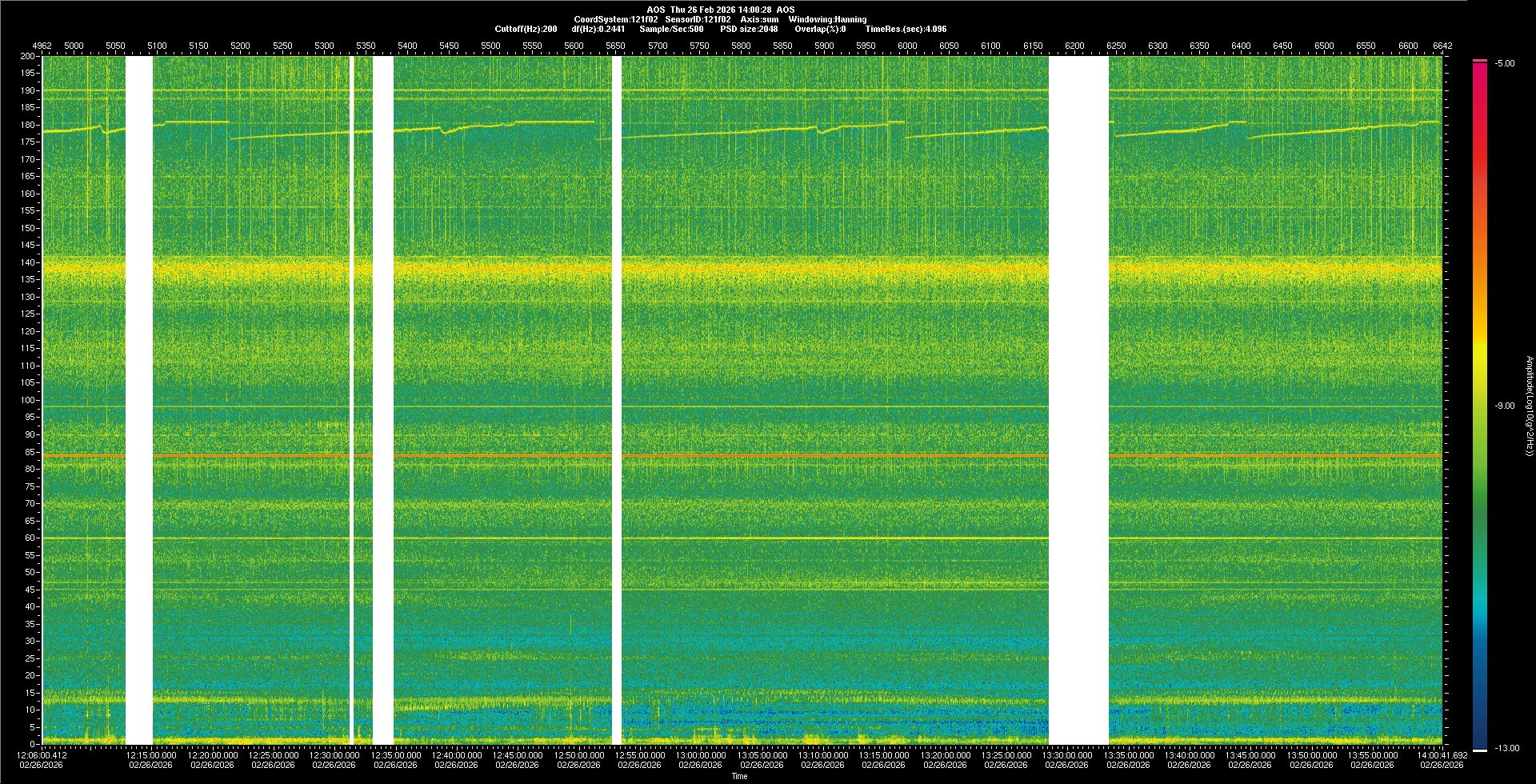Click the 12:06:00.412 start time label
Screen dimensions: 1536x784
42,755
